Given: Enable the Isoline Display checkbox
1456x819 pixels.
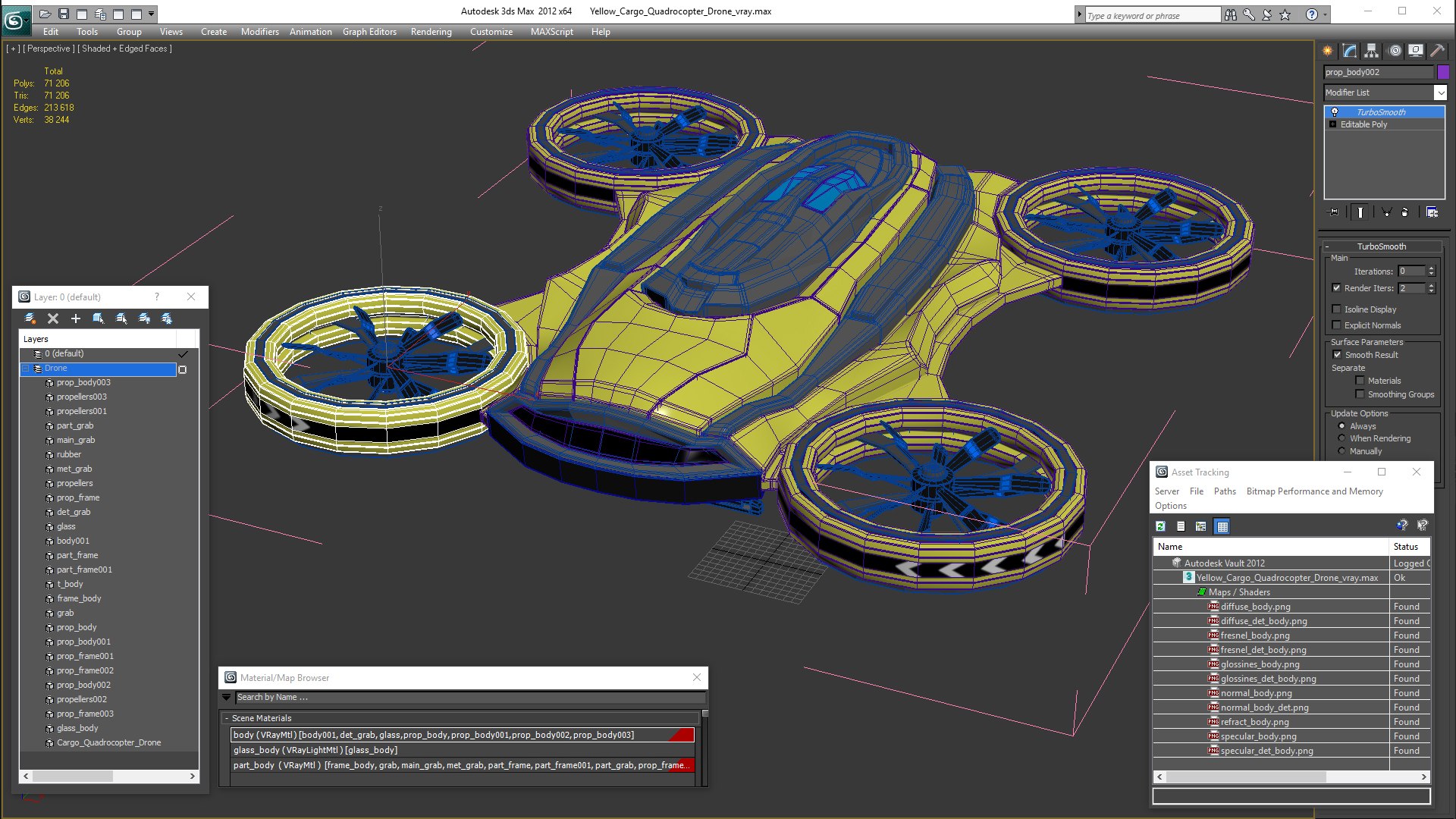Looking at the screenshot, I should tap(1336, 309).
